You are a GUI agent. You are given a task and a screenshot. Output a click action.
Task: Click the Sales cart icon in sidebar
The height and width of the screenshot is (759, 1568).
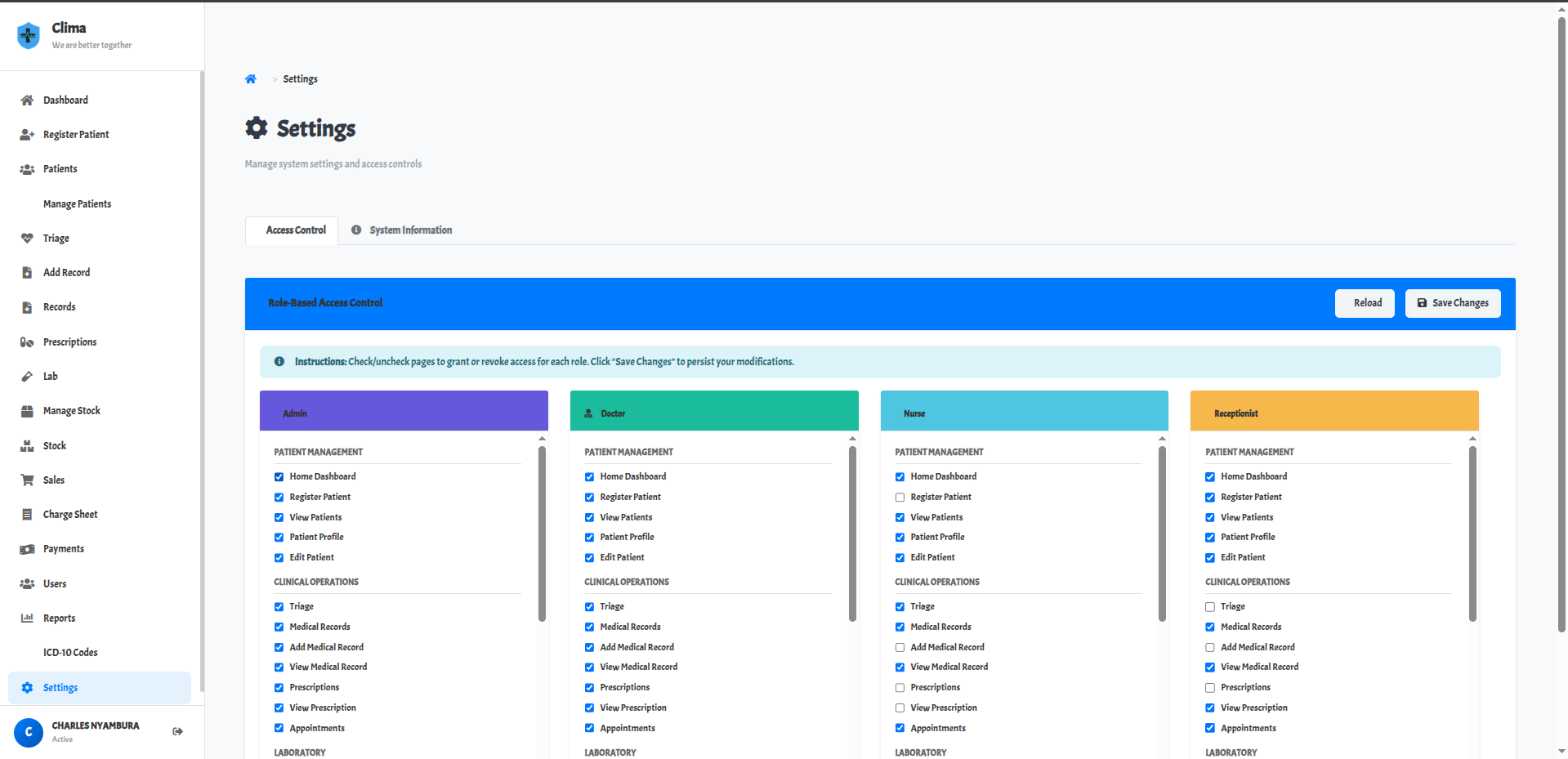(x=27, y=480)
